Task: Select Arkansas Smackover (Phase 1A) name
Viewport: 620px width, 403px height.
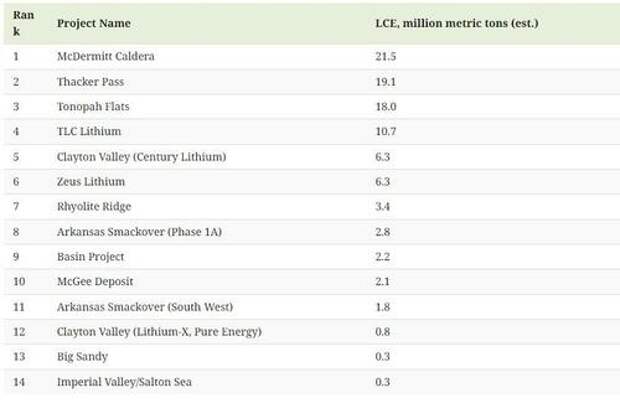Action: 138,231
